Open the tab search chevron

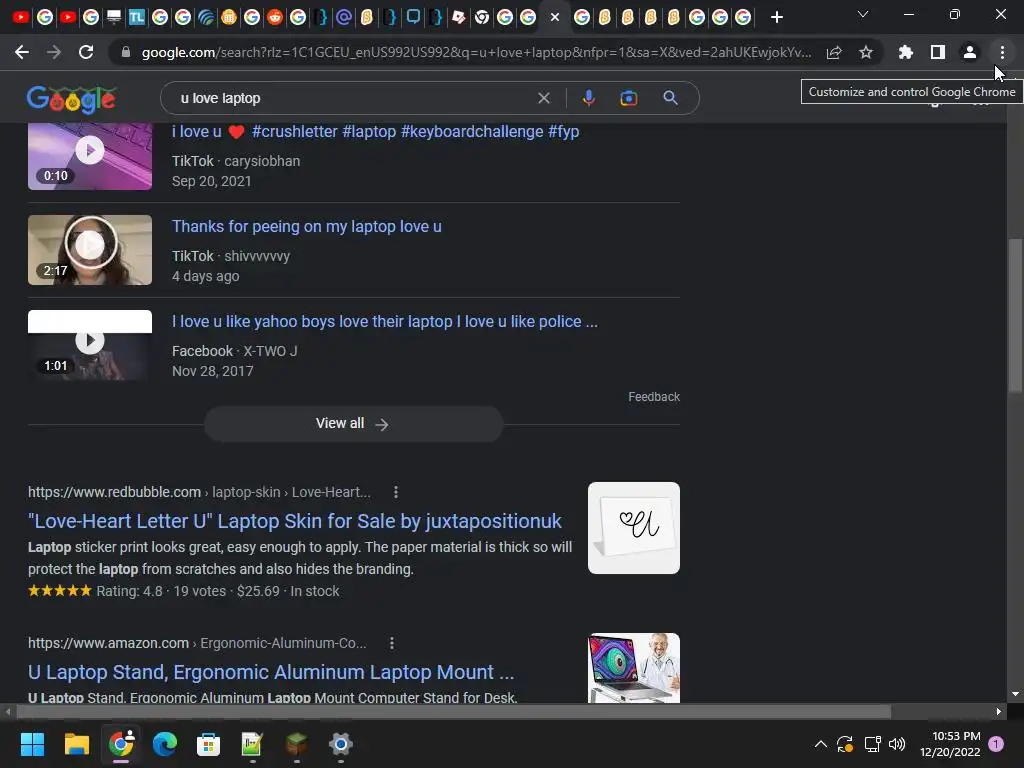[x=863, y=14]
